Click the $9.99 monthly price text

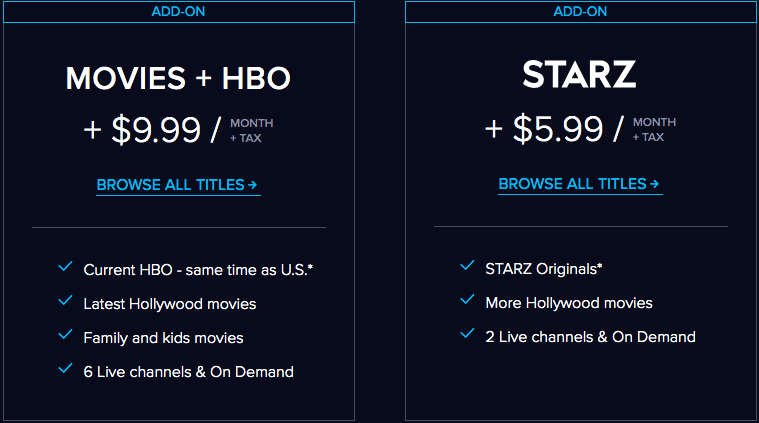[156, 130]
